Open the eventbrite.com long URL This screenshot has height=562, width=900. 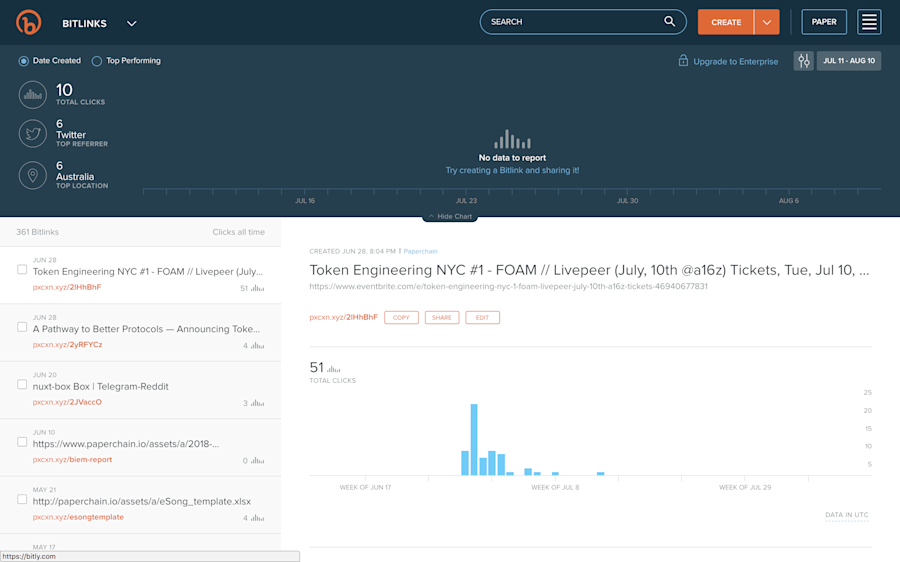tap(508, 286)
